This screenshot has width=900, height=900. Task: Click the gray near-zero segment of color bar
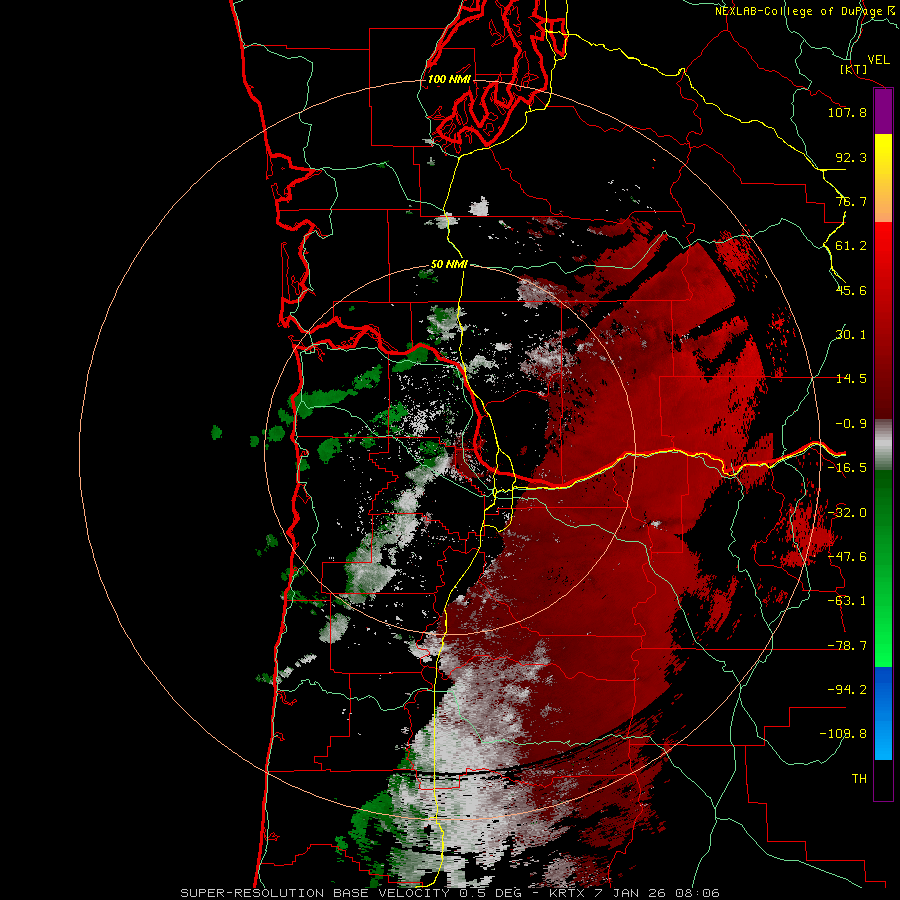tap(883, 444)
